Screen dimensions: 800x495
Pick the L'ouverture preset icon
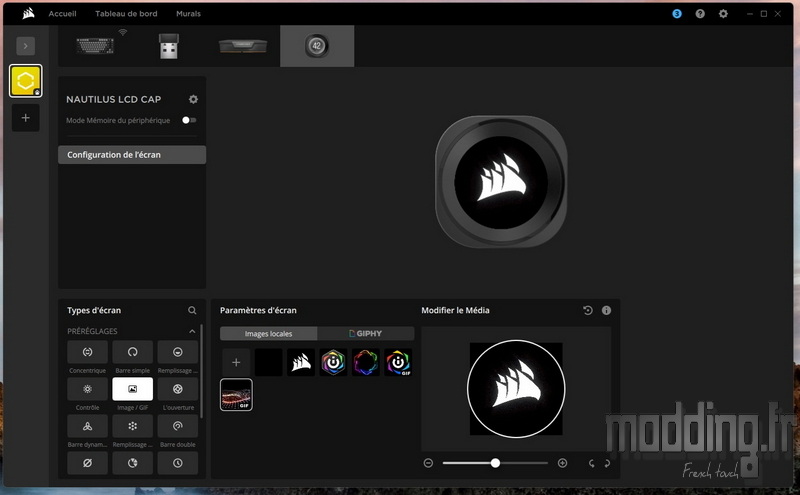pos(178,389)
